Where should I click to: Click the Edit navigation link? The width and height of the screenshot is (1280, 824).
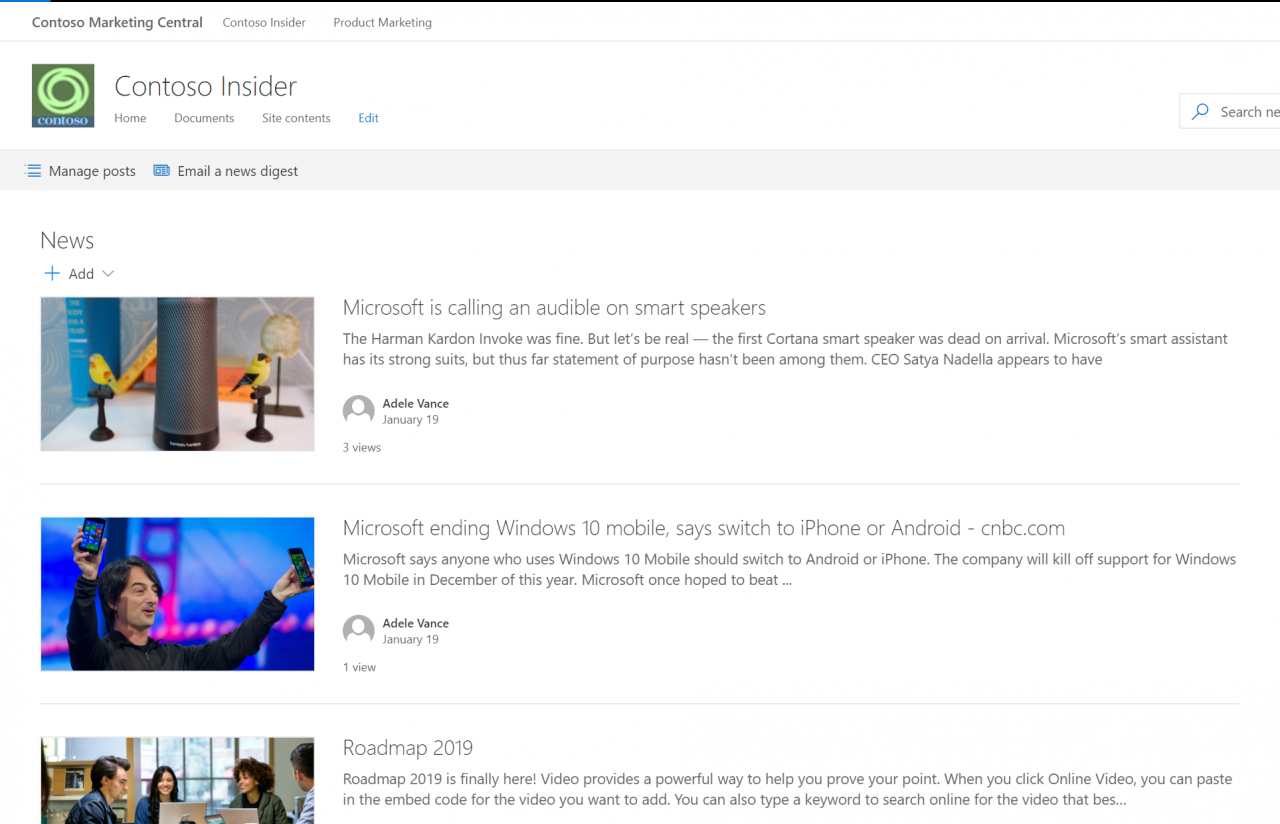[x=369, y=118]
